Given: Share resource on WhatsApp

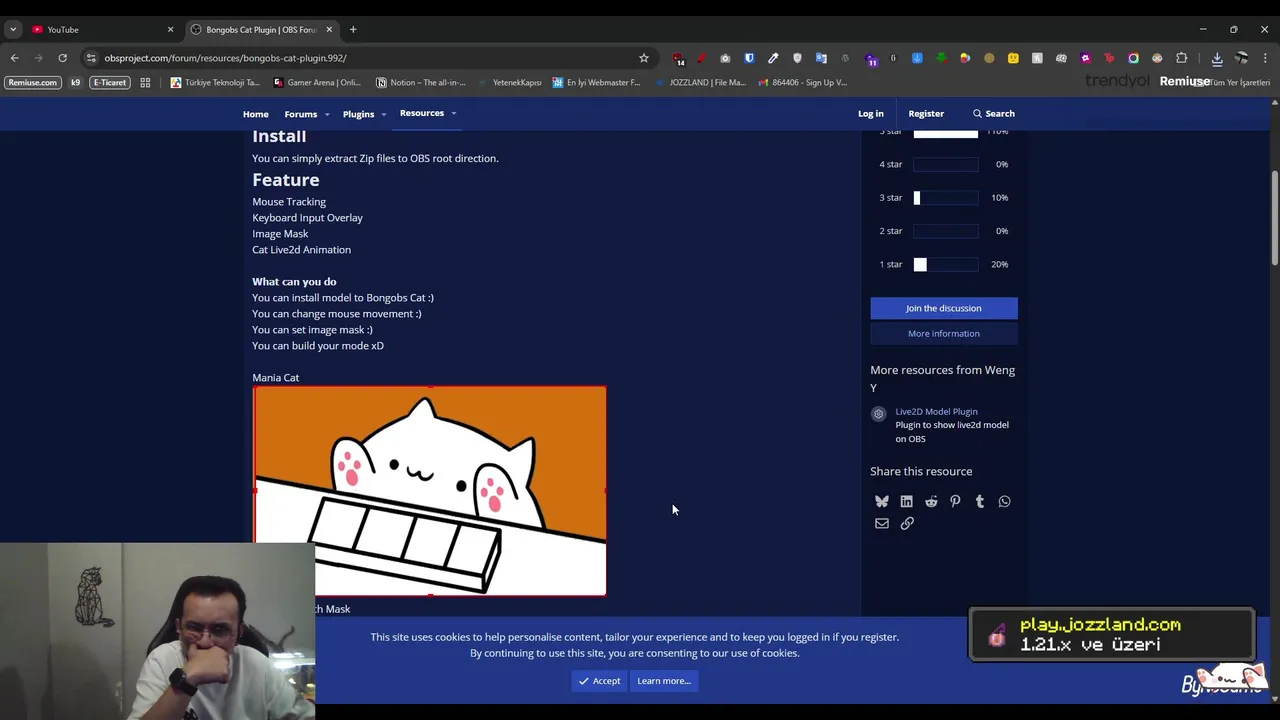Looking at the screenshot, I should pos(1004,502).
